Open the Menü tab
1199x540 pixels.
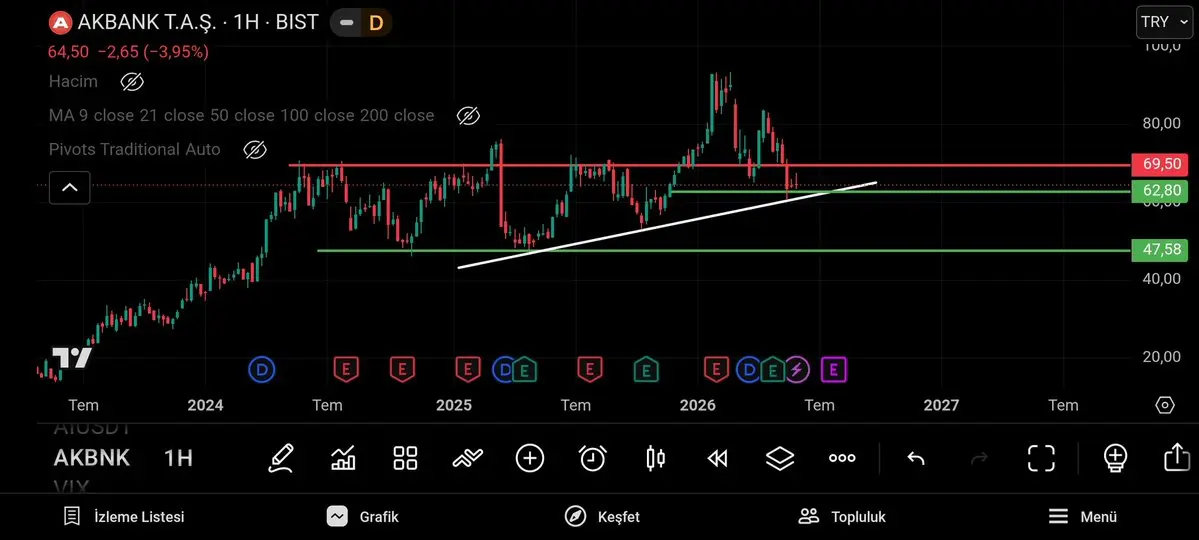point(1082,516)
